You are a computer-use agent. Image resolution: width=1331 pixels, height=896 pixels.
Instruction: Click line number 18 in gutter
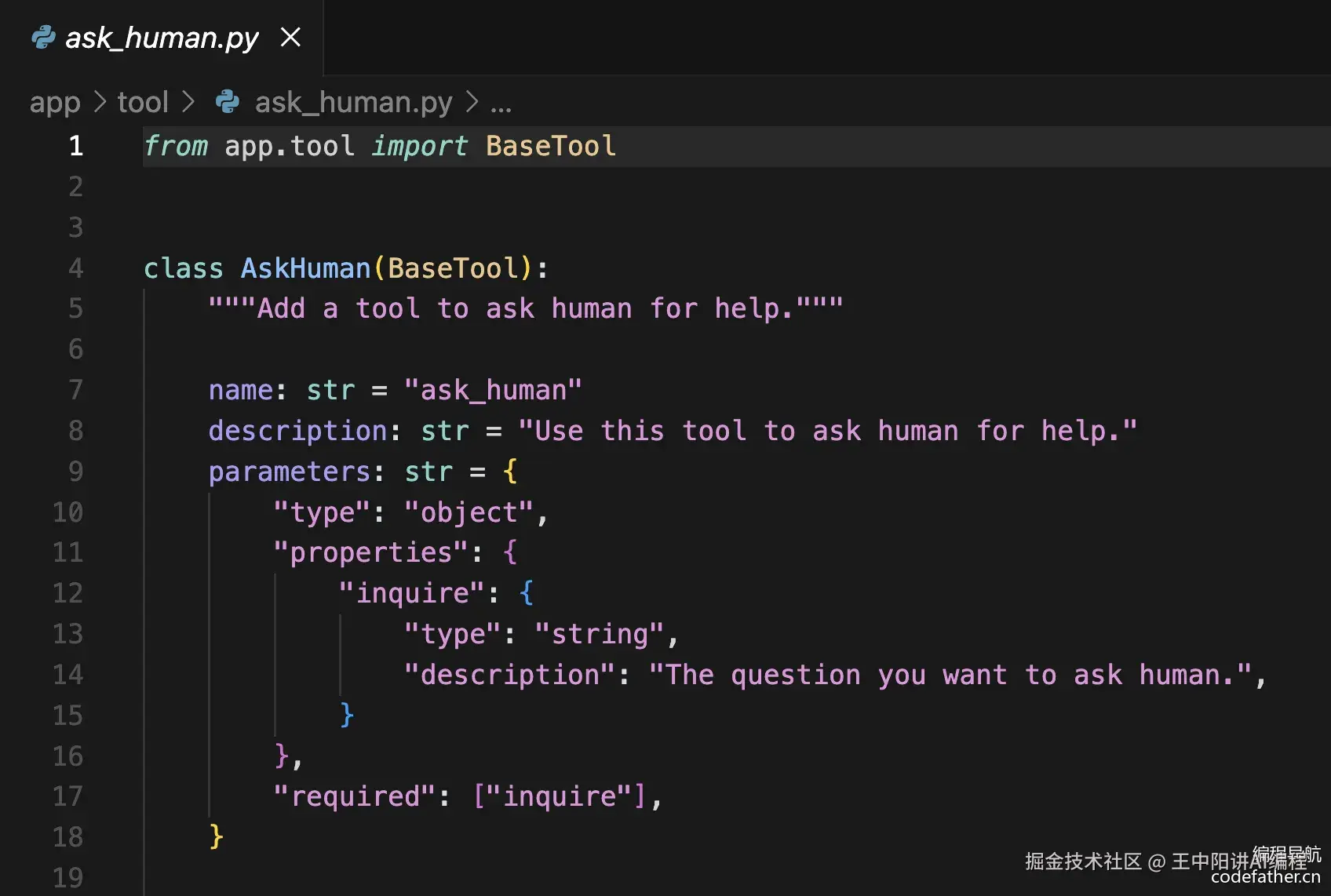click(x=68, y=837)
